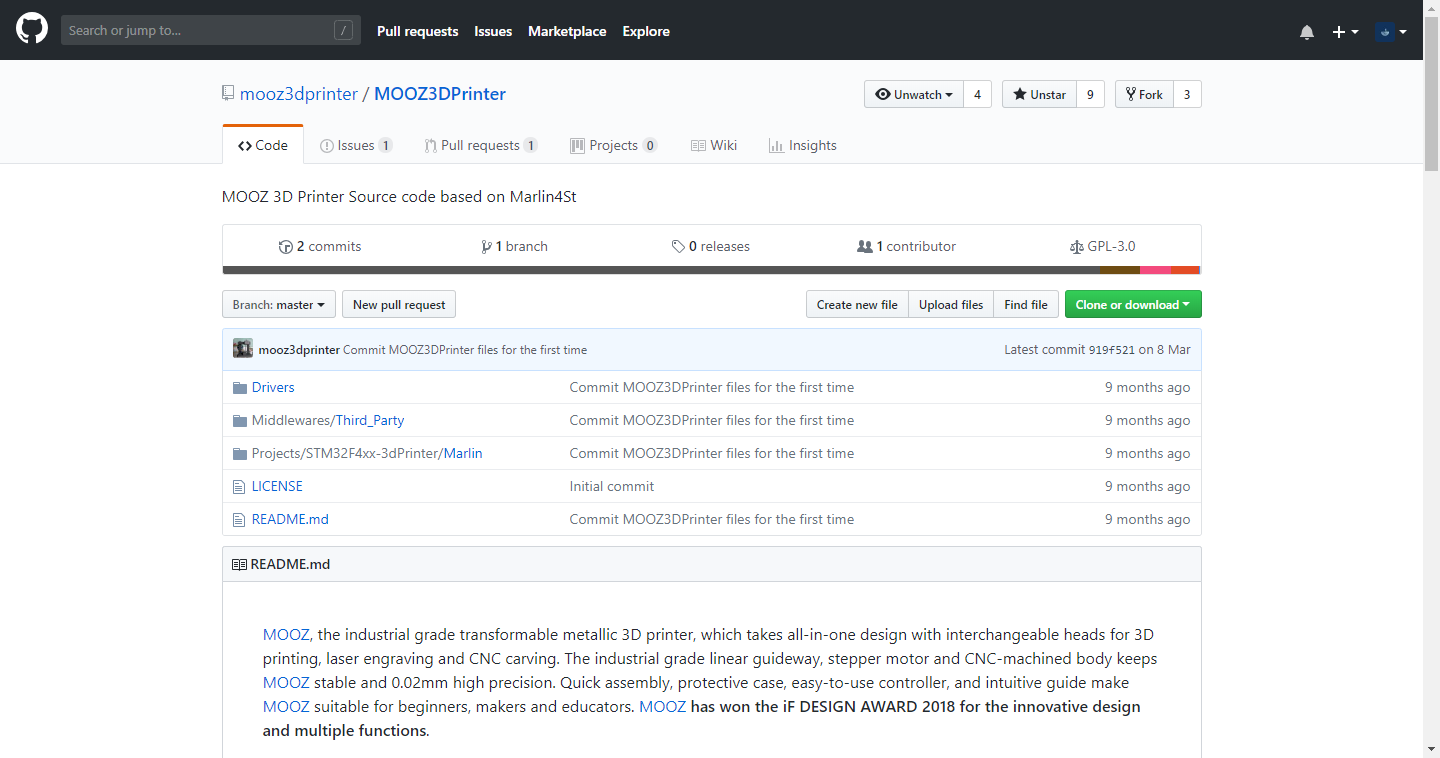View the stargazers count 9
This screenshot has height=758, width=1440.
pyautogui.click(x=1090, y=94)
